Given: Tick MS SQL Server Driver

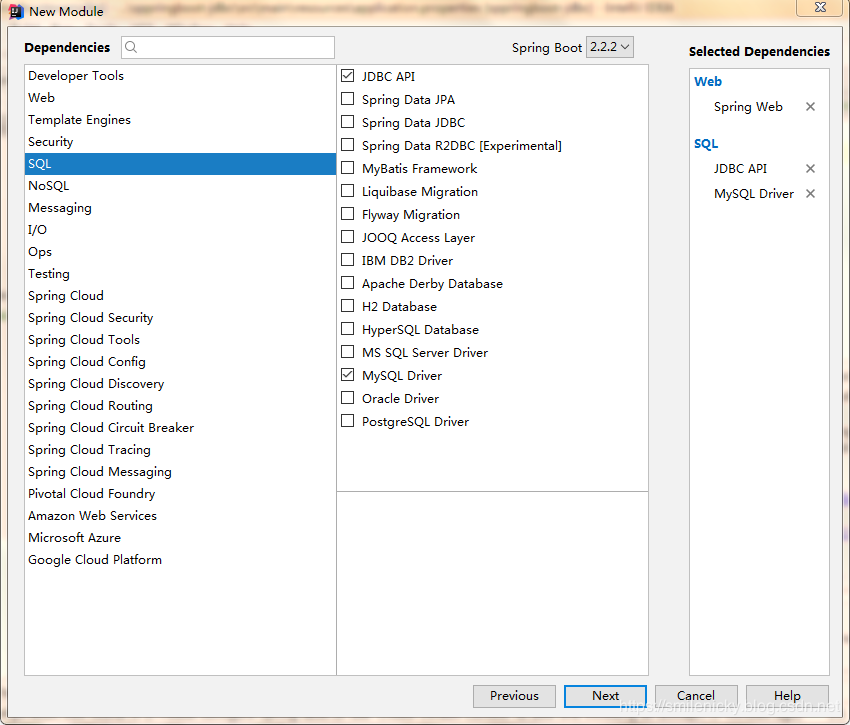Looking at the screenshot, I should [x=347, y=352].
